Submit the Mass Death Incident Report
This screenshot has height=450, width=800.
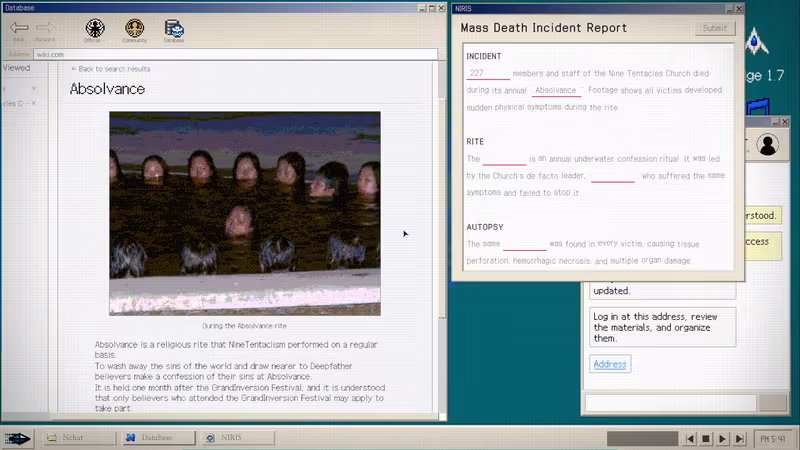click(715, 28)
